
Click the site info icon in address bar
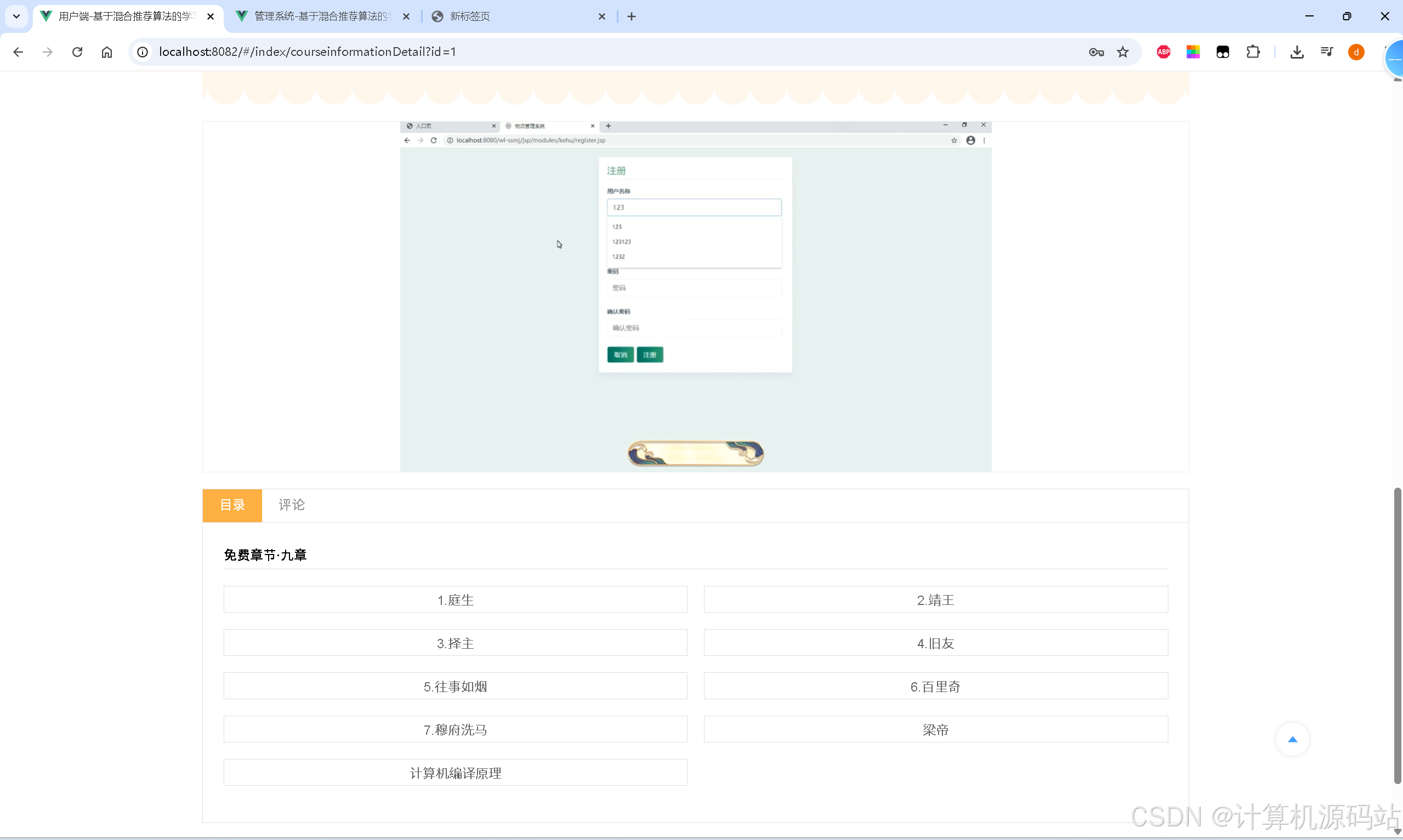[142, 52]
